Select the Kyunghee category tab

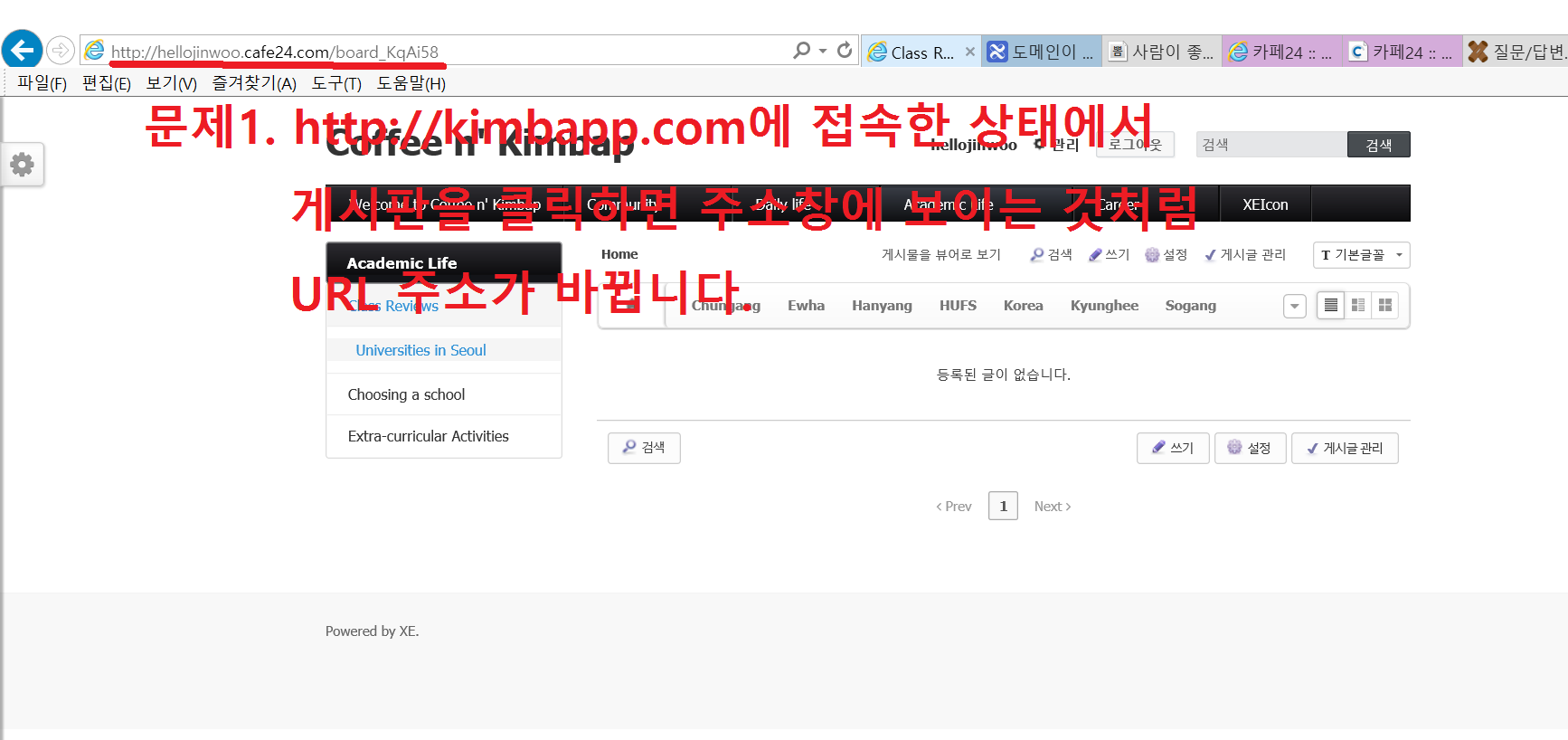[1104, 306]
